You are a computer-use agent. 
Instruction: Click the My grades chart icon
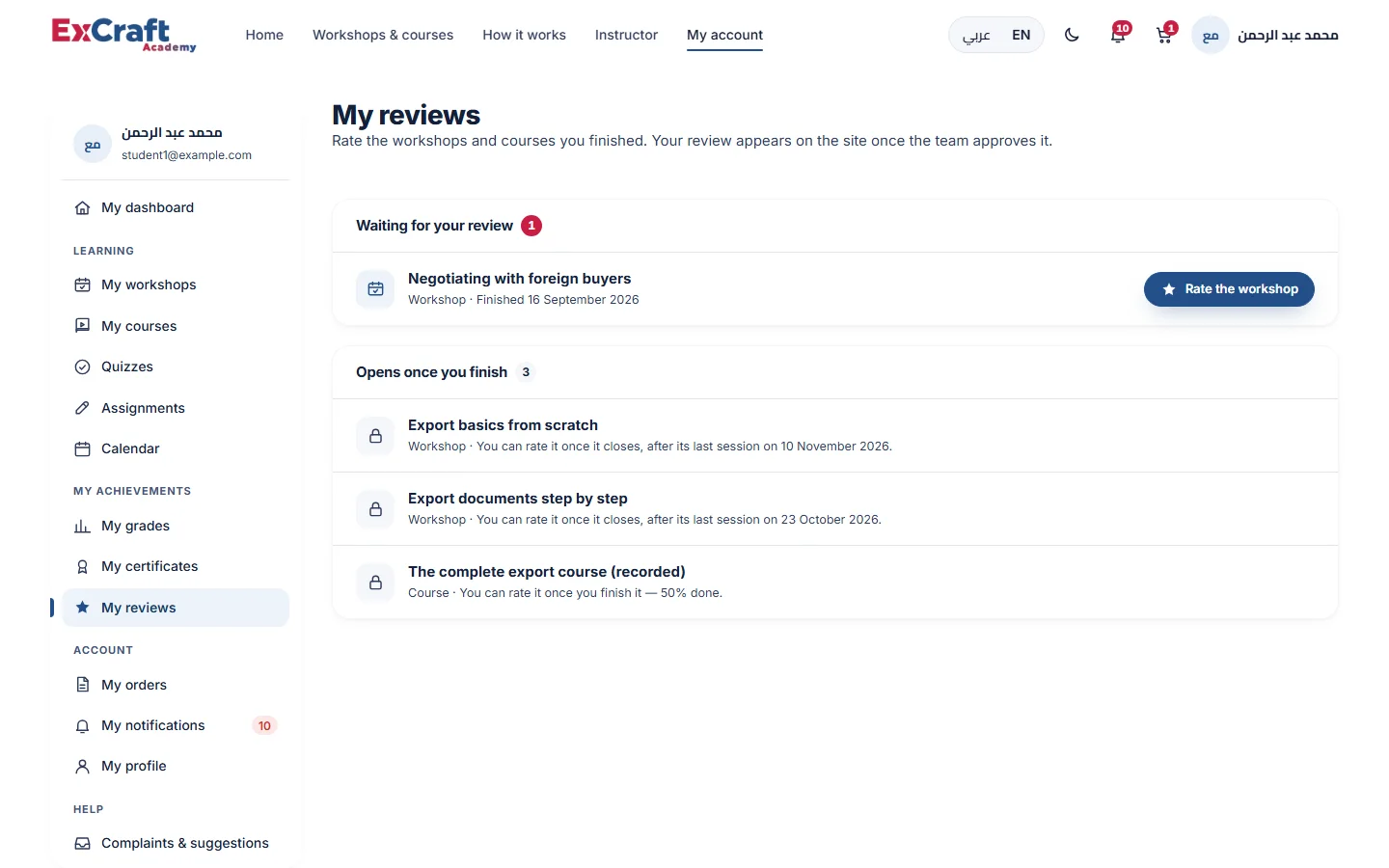83,526
